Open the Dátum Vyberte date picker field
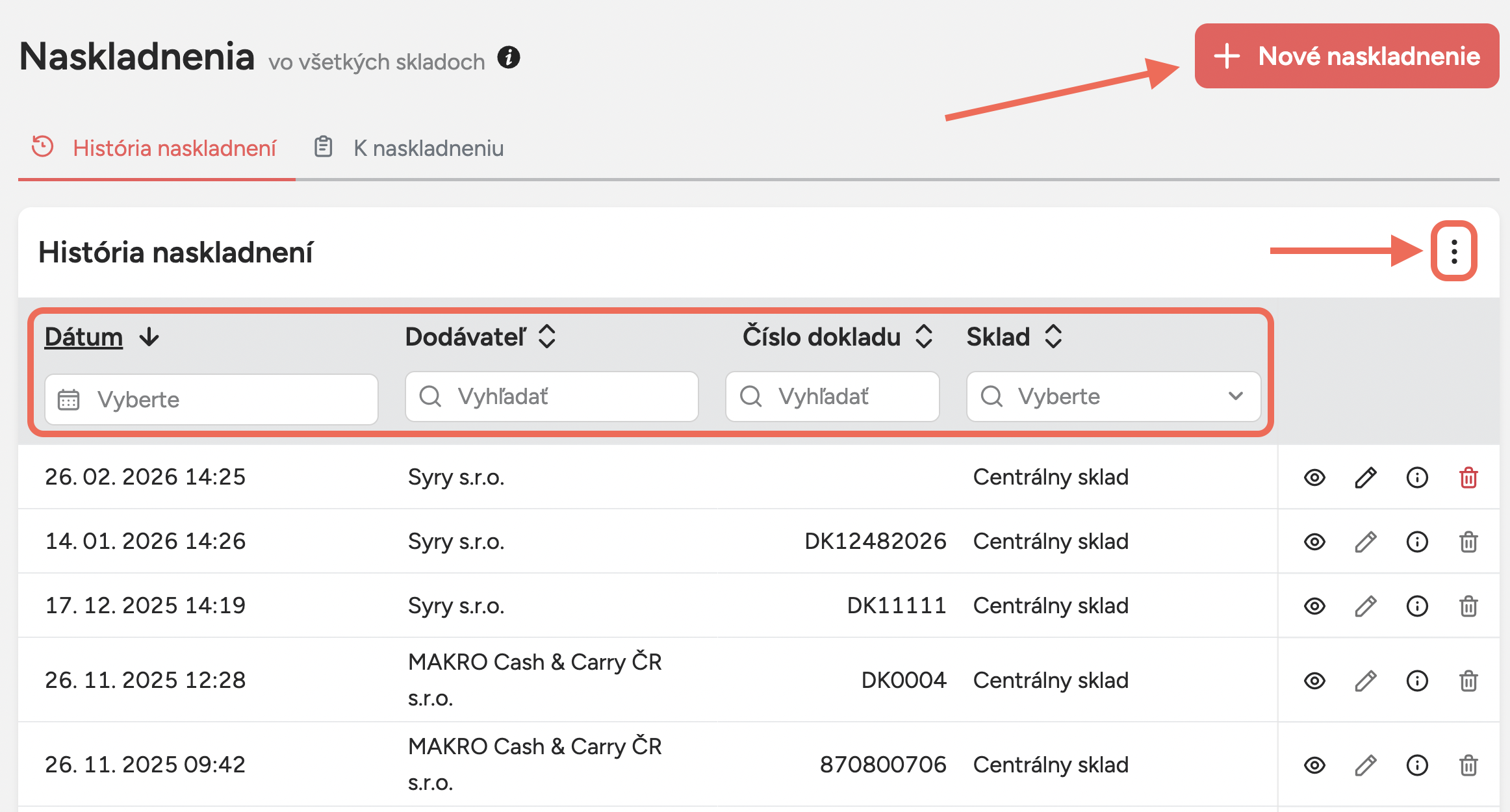 click(x=211, y=400)
